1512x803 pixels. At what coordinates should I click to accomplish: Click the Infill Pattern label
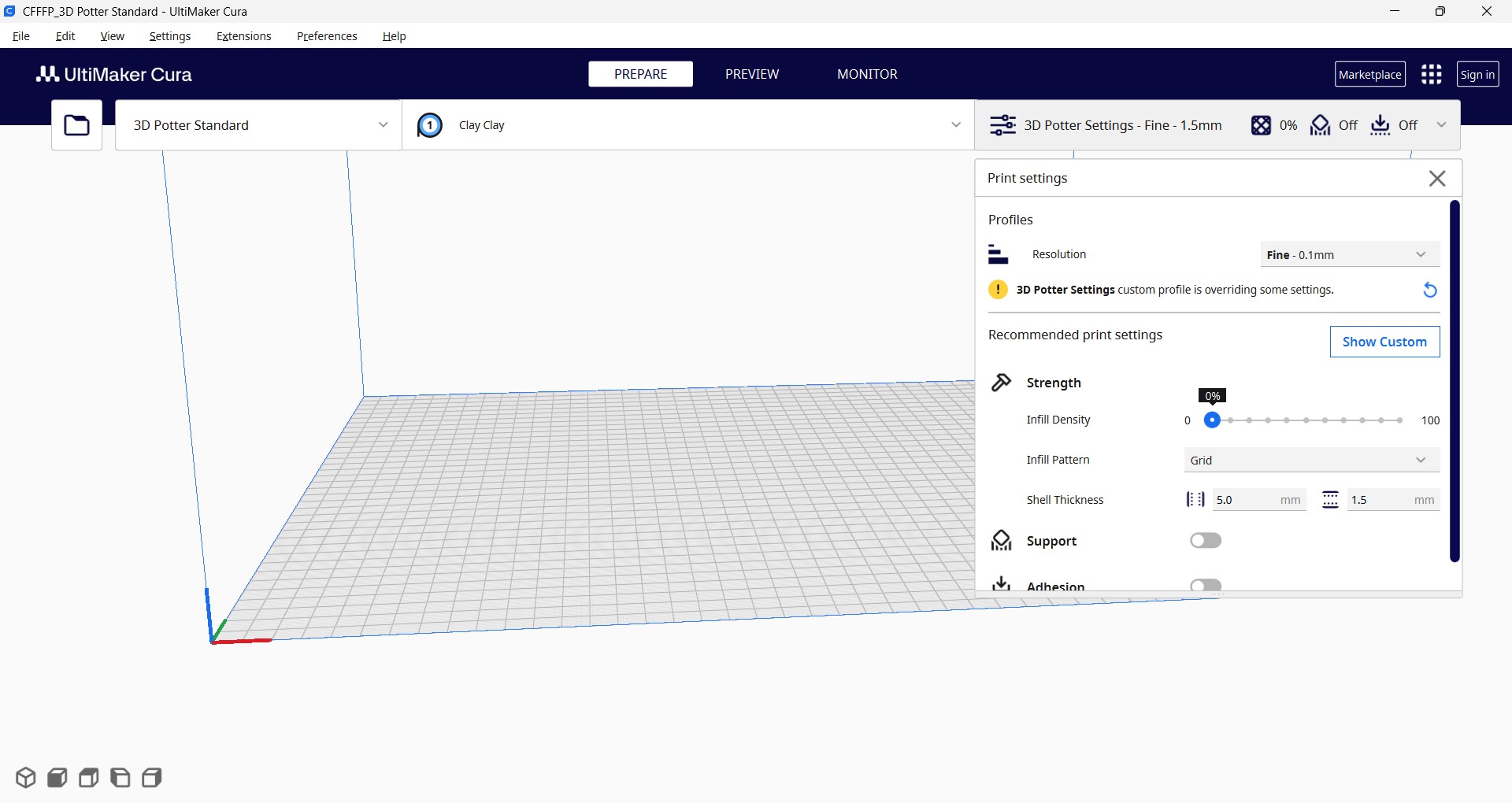[1058, 460]
